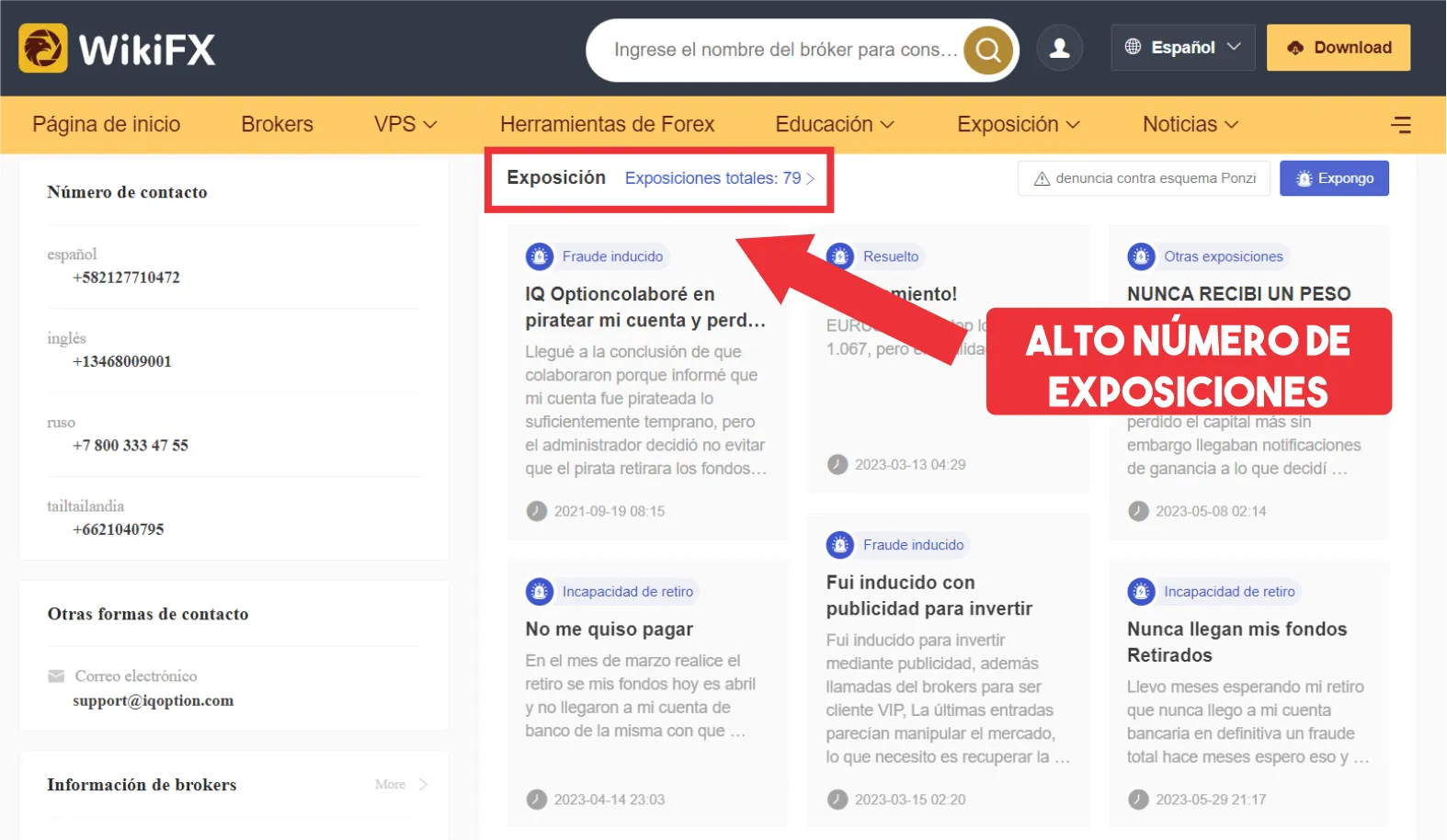Viewport: 1447px width, 840px height.
Task: Expand the VPS menu
Action: click(x=404, y=124)
